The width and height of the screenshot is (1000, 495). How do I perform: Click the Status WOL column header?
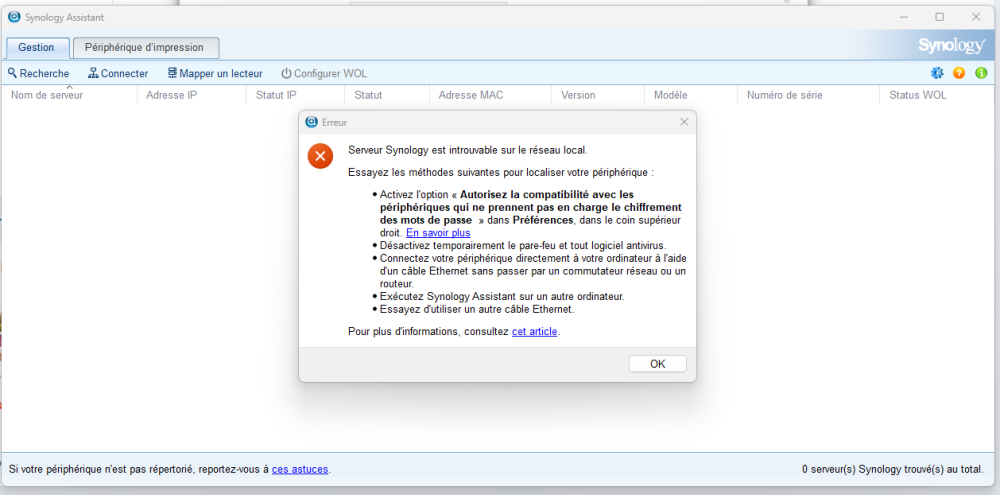(x=938, y=95)
